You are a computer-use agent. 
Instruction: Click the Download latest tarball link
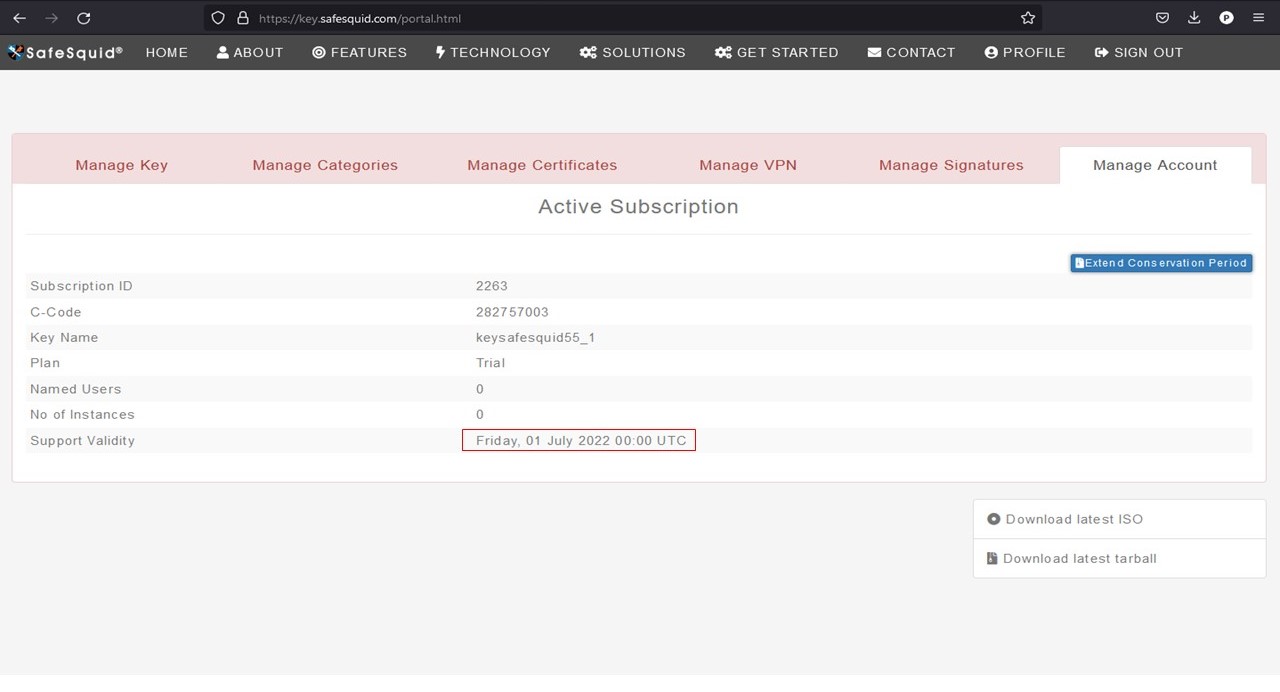pyautogui.click(x=1080, y=558)
